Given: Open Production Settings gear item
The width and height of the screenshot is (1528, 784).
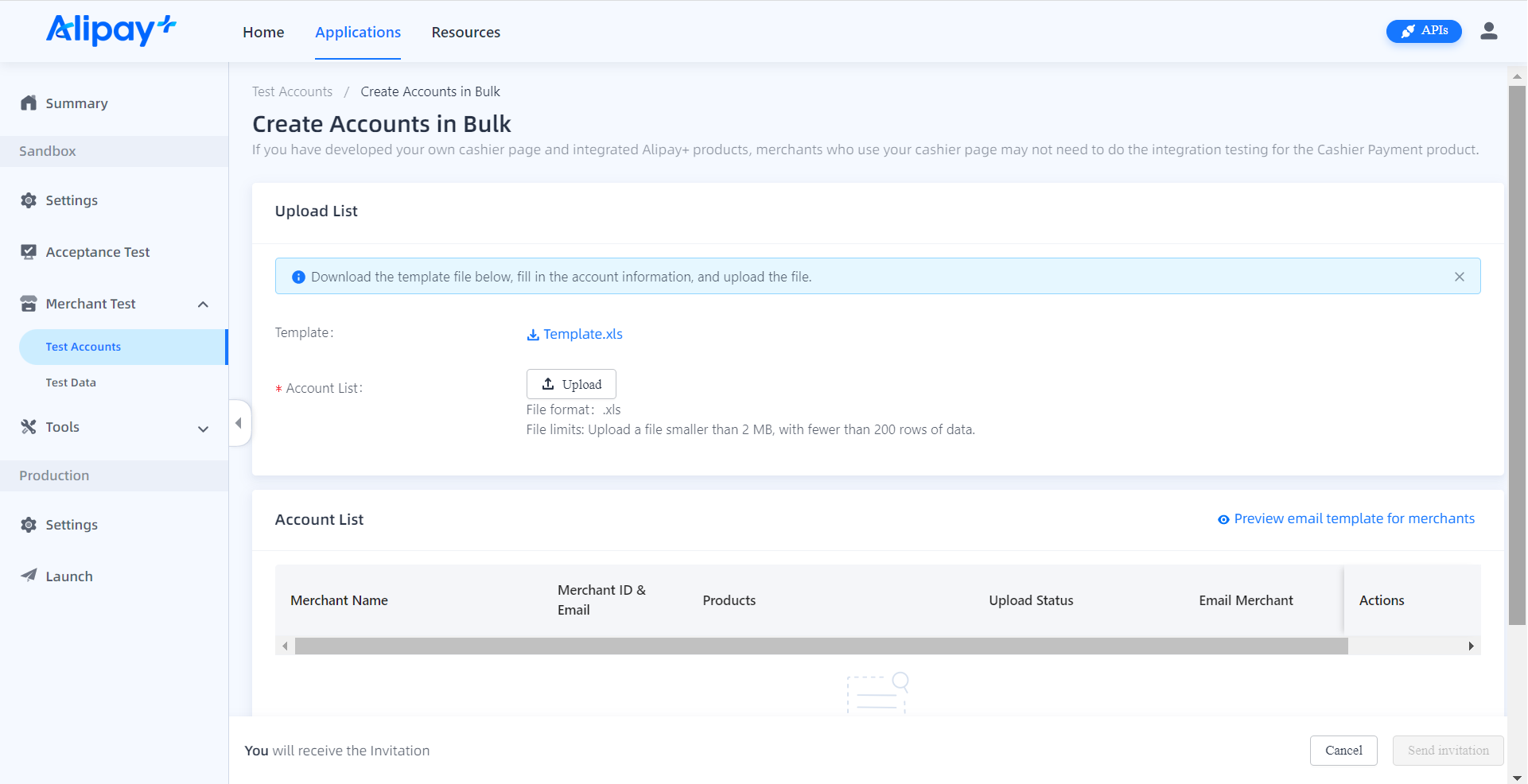Looking at the screenshot, I should pyautogui.click(x=72, y=525).
